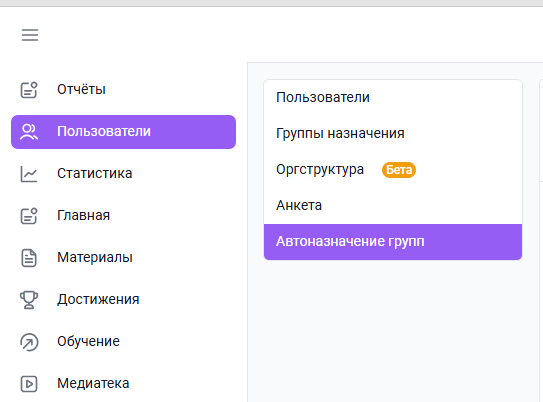Open the Достижения section label
This screenshot has width=543, height=402.
tap(98, 299)
